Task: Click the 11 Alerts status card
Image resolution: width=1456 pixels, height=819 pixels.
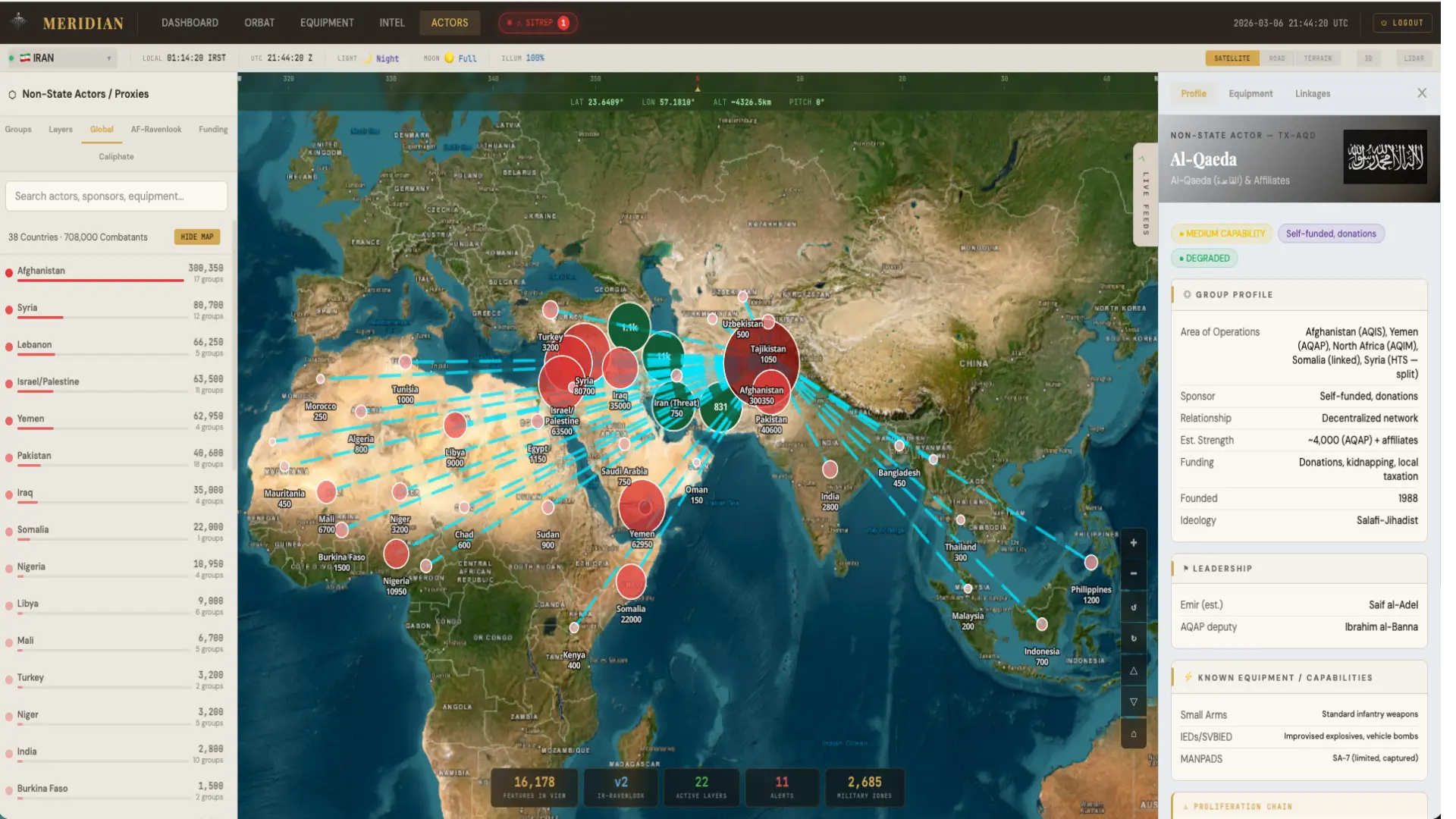Action: pos(782,786)
